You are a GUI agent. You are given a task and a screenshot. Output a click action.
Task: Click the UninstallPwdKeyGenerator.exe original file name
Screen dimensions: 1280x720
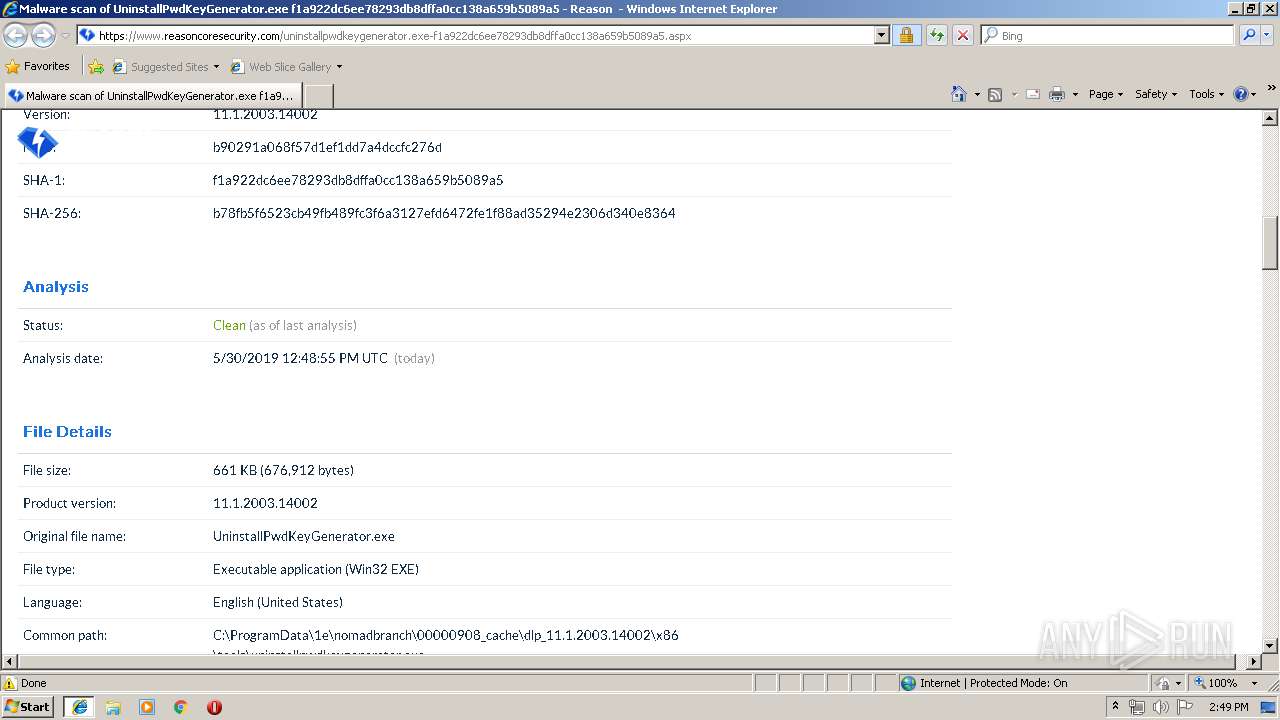click(x=304, y=536)
